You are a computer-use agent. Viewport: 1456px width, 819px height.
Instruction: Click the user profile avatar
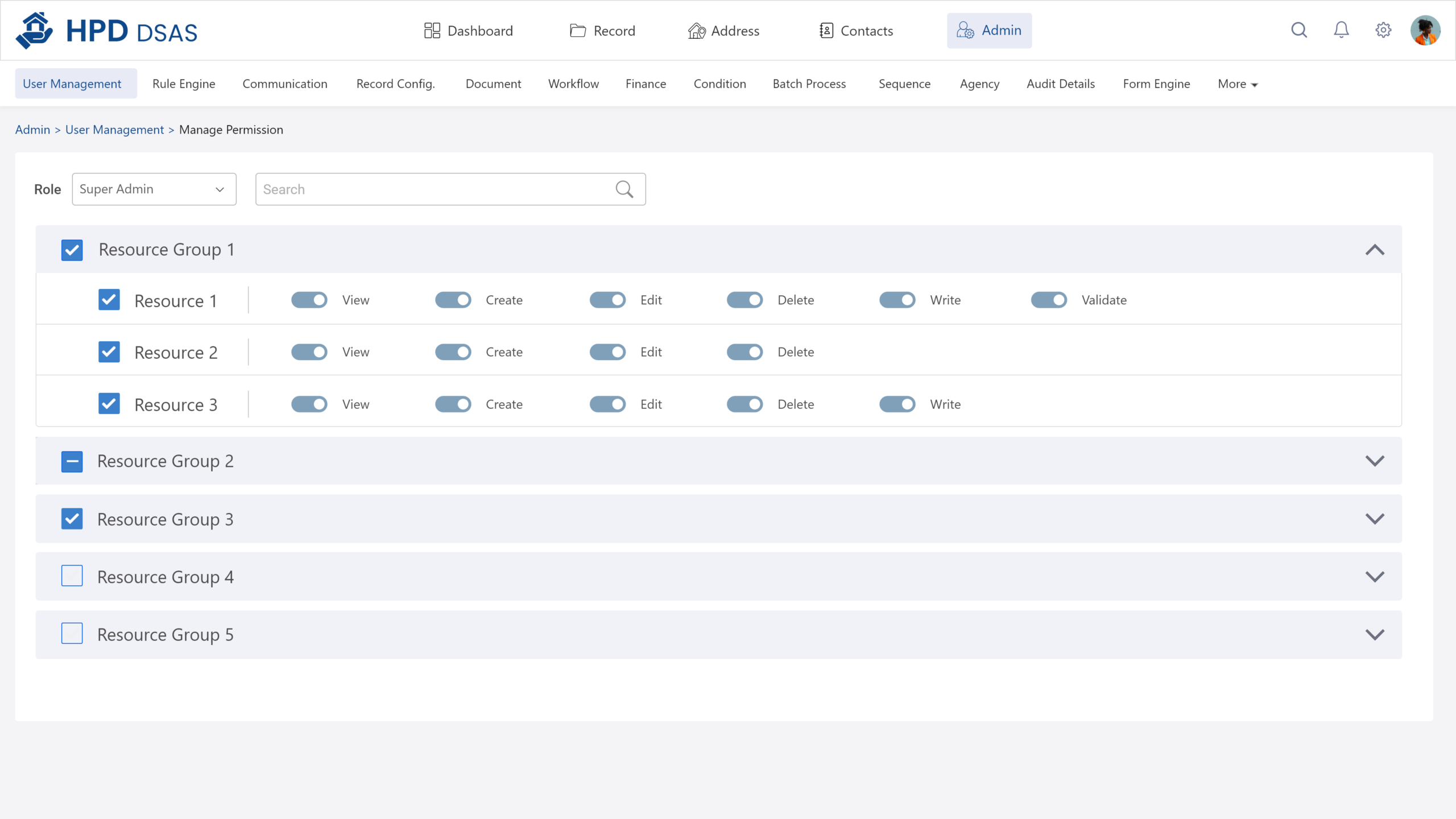point(1425,30)
